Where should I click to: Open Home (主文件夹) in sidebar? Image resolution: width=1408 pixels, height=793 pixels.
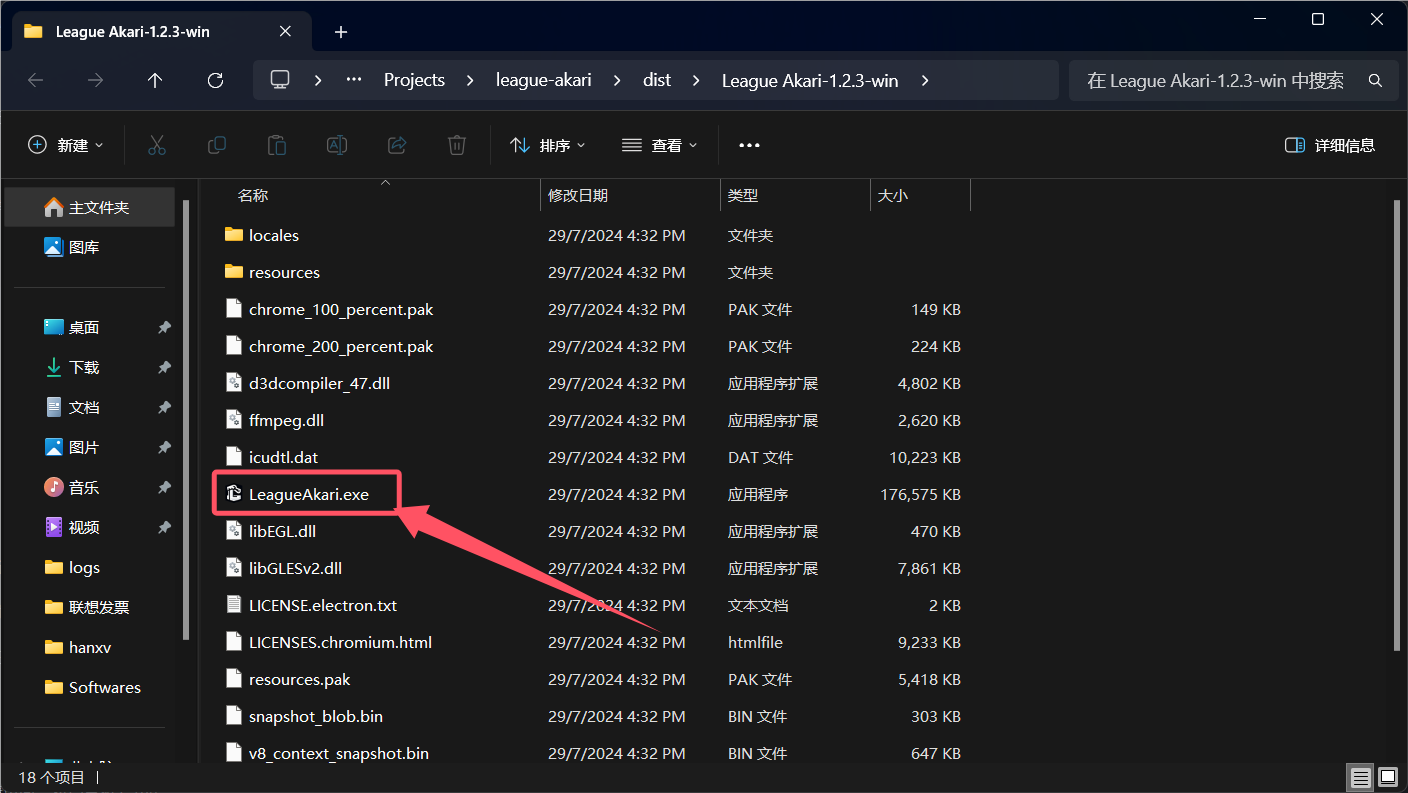[90, 207]
